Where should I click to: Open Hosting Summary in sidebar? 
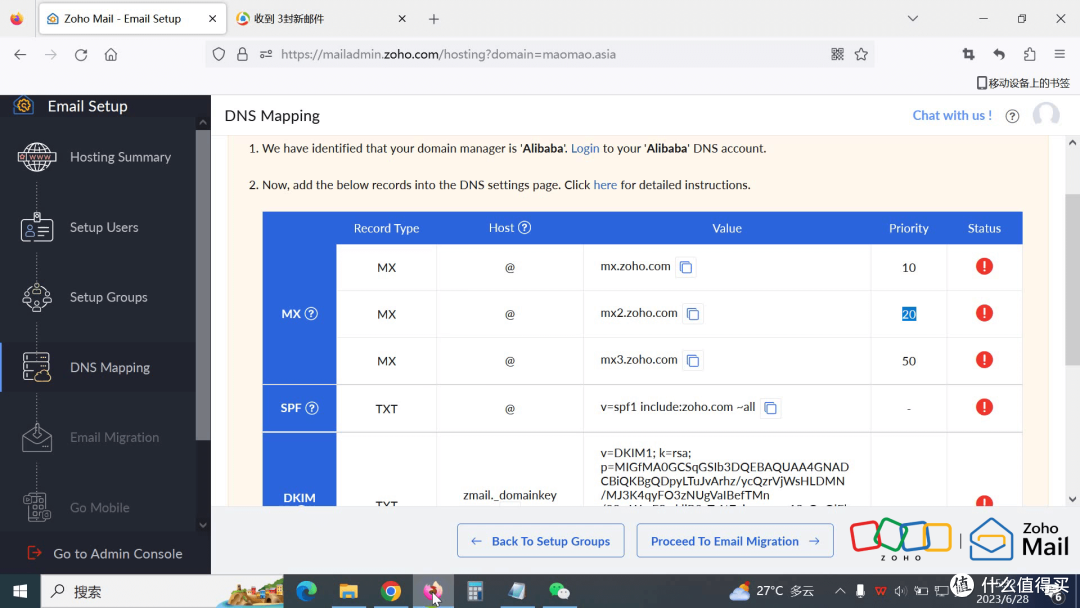[x=98, y=157]
